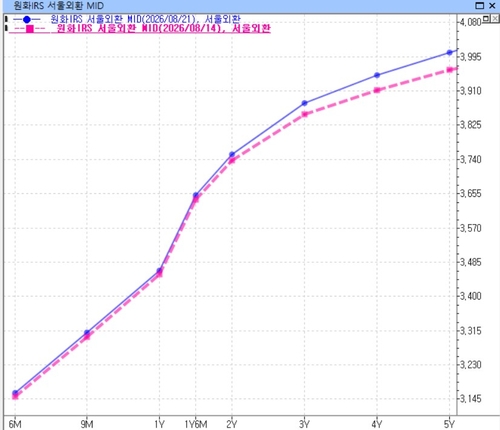The width and height of the screenshot is (500, 430).
Task: Click the 6M label on the x-axis
Action: click(x=15, y=424)
